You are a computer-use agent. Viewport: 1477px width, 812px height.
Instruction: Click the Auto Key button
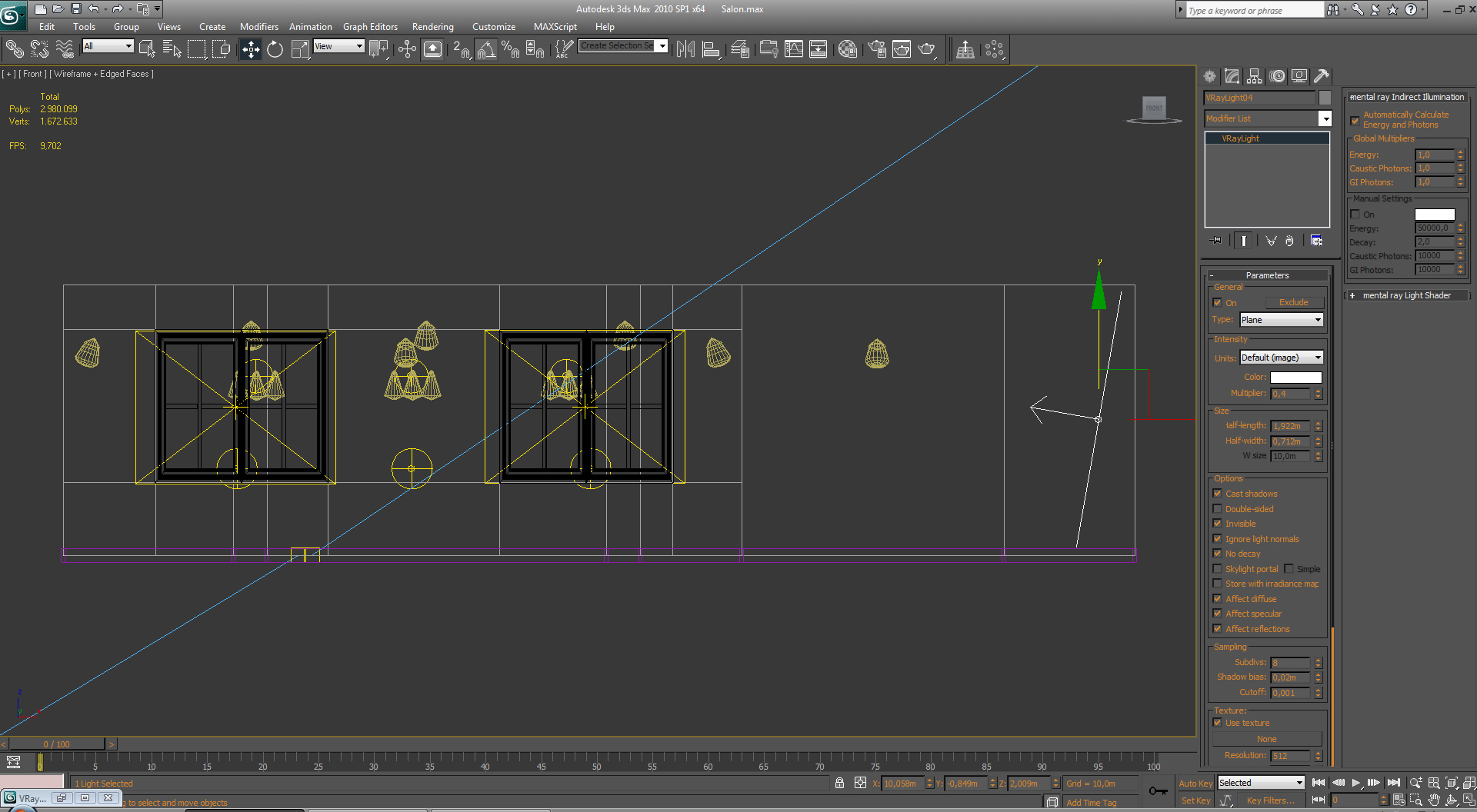[x=1195, y=784]
